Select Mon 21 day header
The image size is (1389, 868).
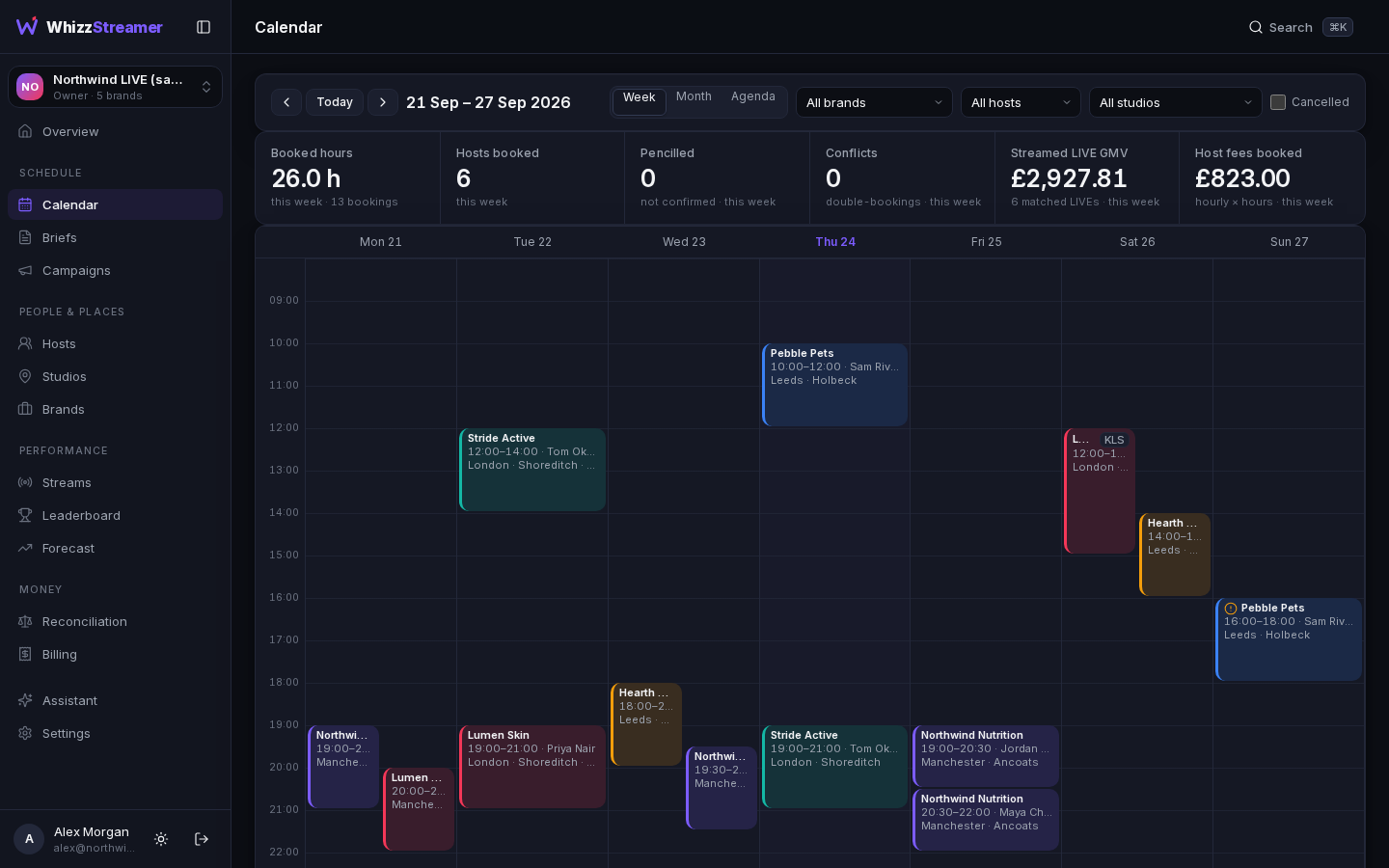coord(381,242)
